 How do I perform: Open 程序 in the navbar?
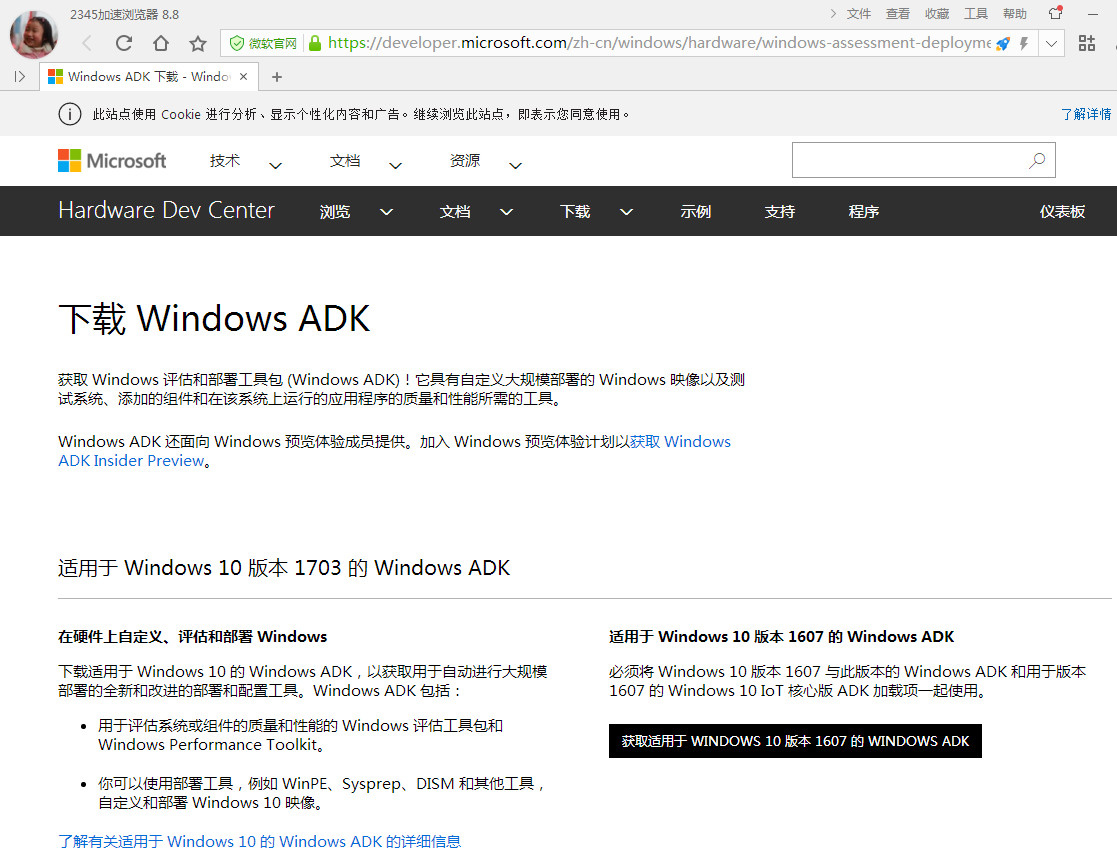click(x=863, y=212)
